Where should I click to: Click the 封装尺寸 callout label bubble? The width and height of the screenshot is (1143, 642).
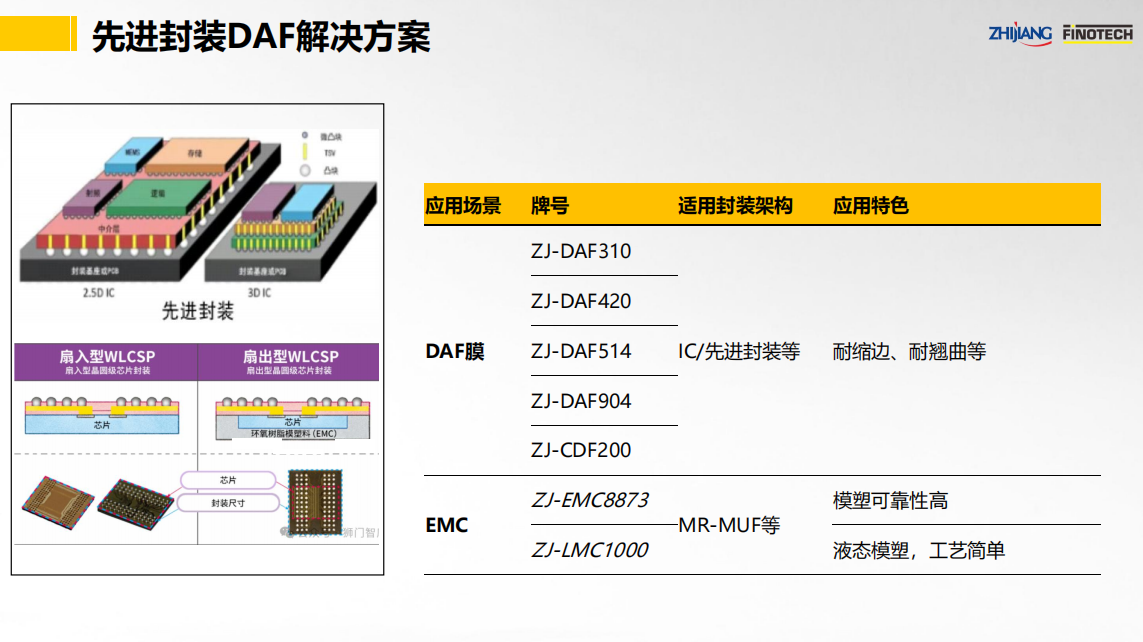point(227,503)
